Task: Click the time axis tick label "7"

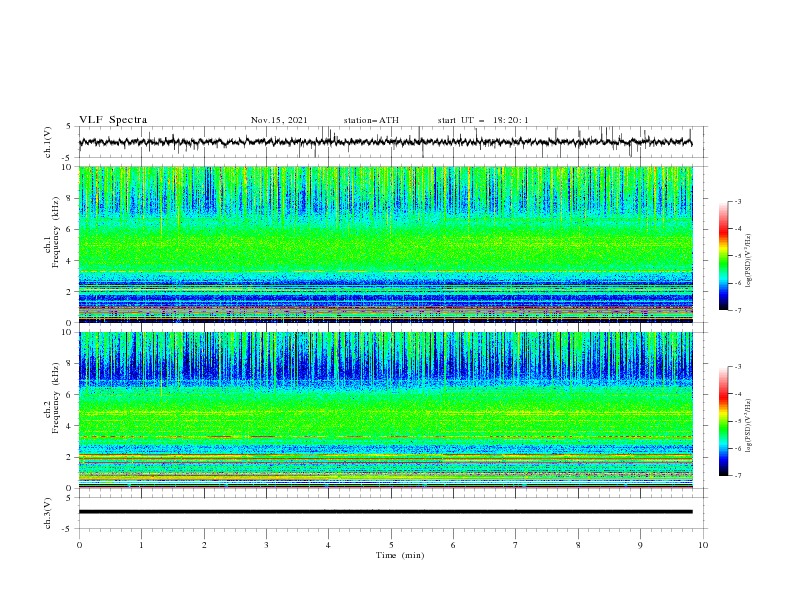Action: pyautogui.click(x=516, y=545)
